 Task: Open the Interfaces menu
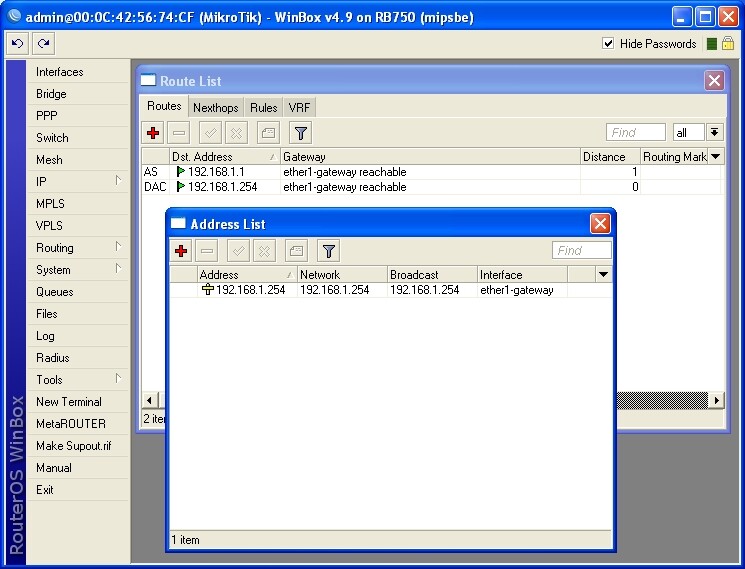pos(77,72)
